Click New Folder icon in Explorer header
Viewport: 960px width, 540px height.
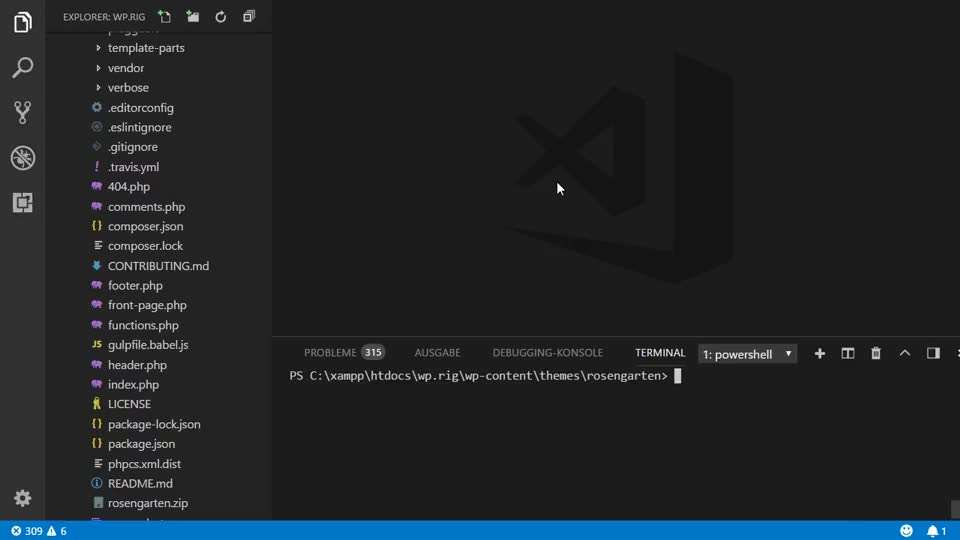click(x=192, y=17)
